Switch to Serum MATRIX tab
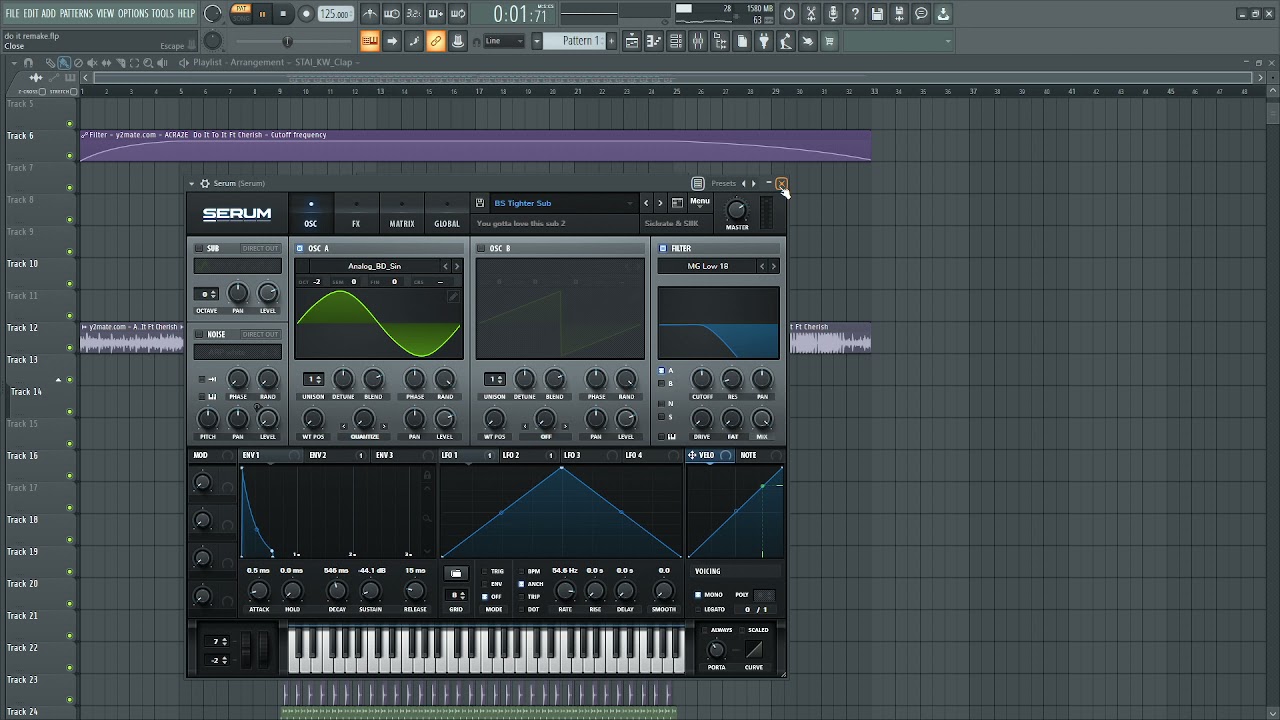Screen dimensions: 1280x720 402,215
